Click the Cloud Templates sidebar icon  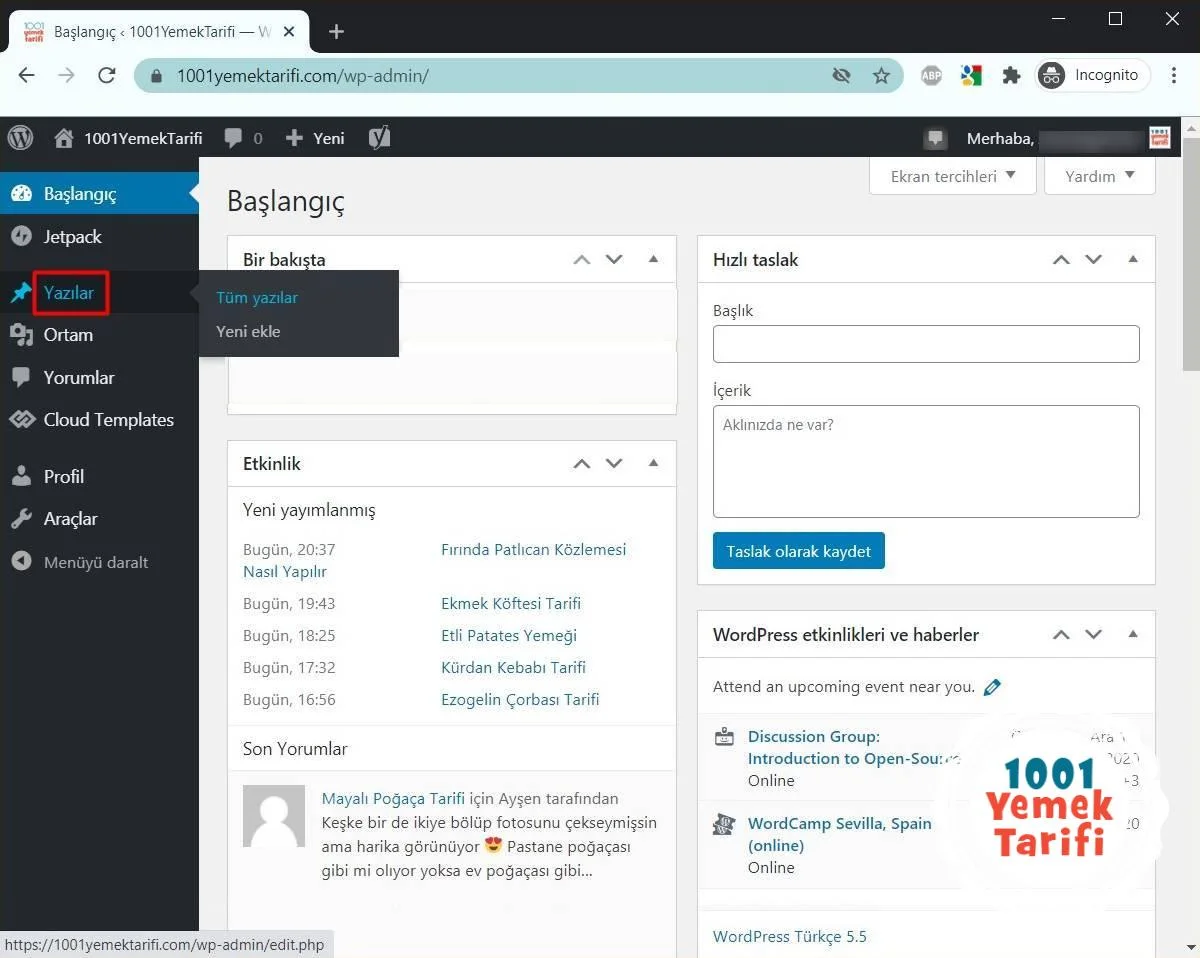tap(21, 420)
